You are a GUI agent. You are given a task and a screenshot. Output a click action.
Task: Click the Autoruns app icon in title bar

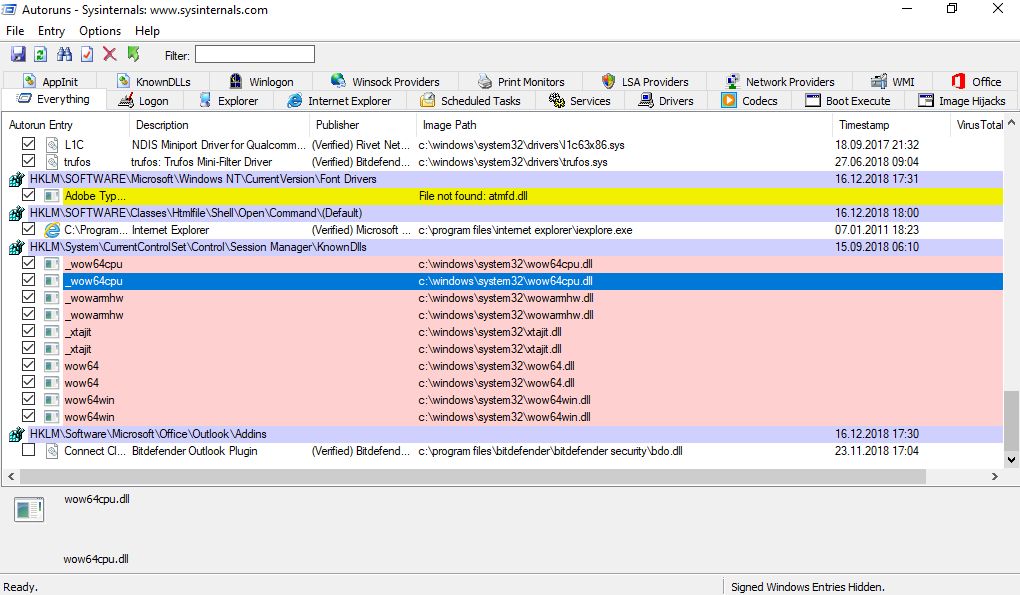[x=10, y=9]
